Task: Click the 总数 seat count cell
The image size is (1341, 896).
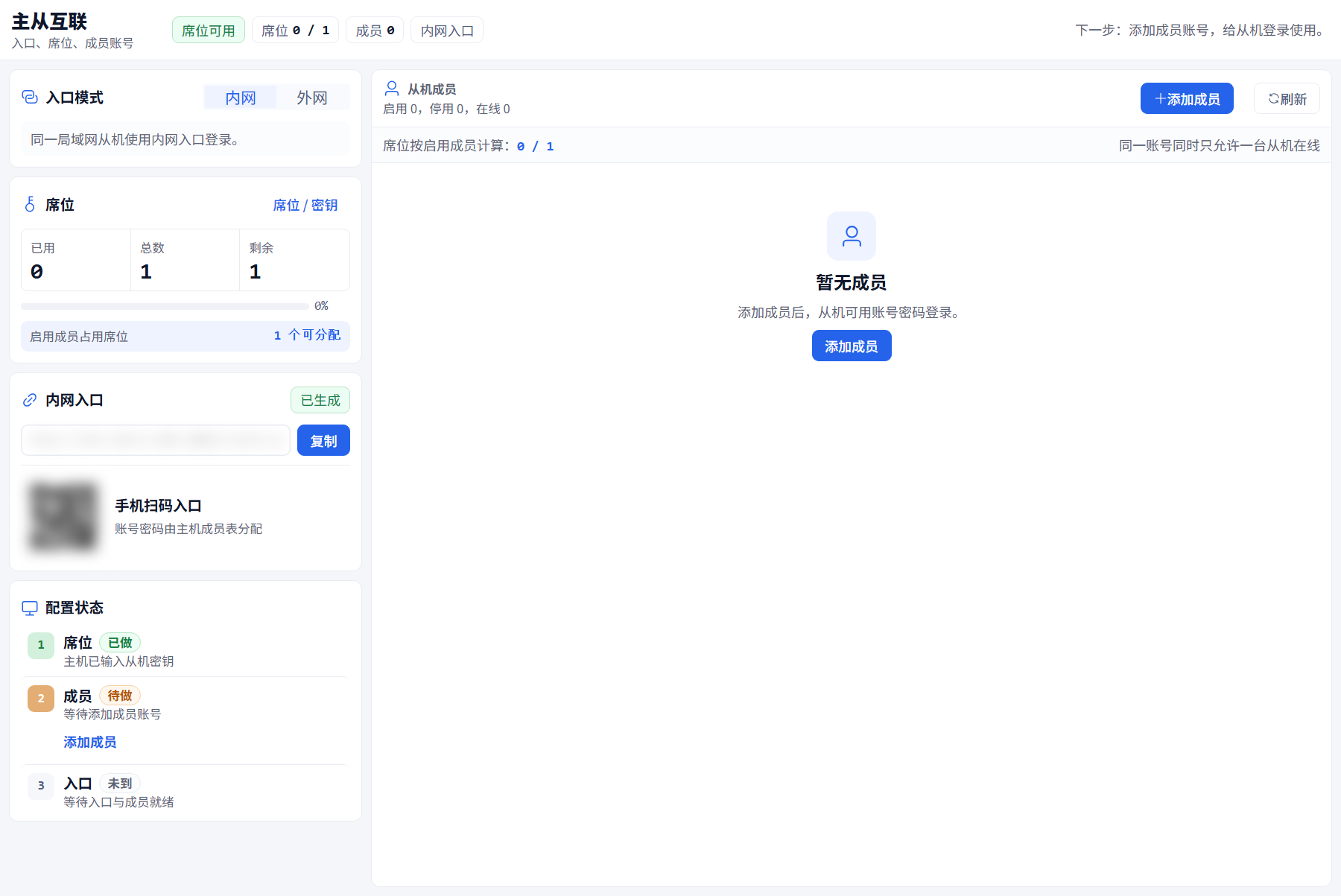Action: point(186,260)
